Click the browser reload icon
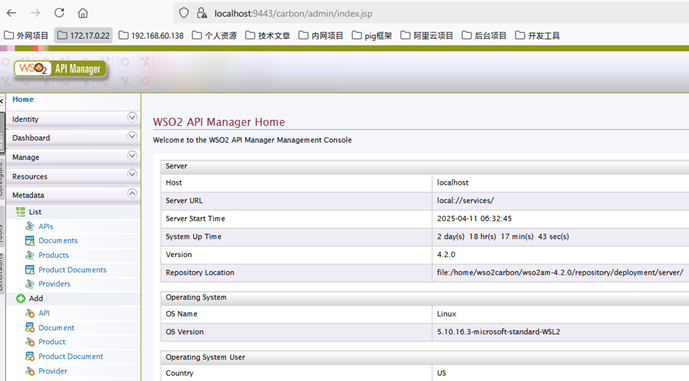Viewport: 689px width, 381px height. [59, 13]
